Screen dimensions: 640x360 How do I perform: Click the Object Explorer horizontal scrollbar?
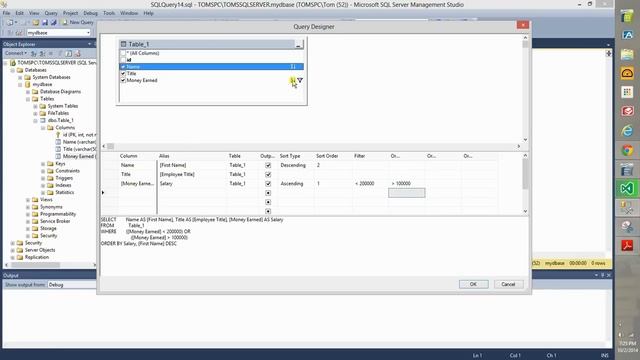coord(51,265)
